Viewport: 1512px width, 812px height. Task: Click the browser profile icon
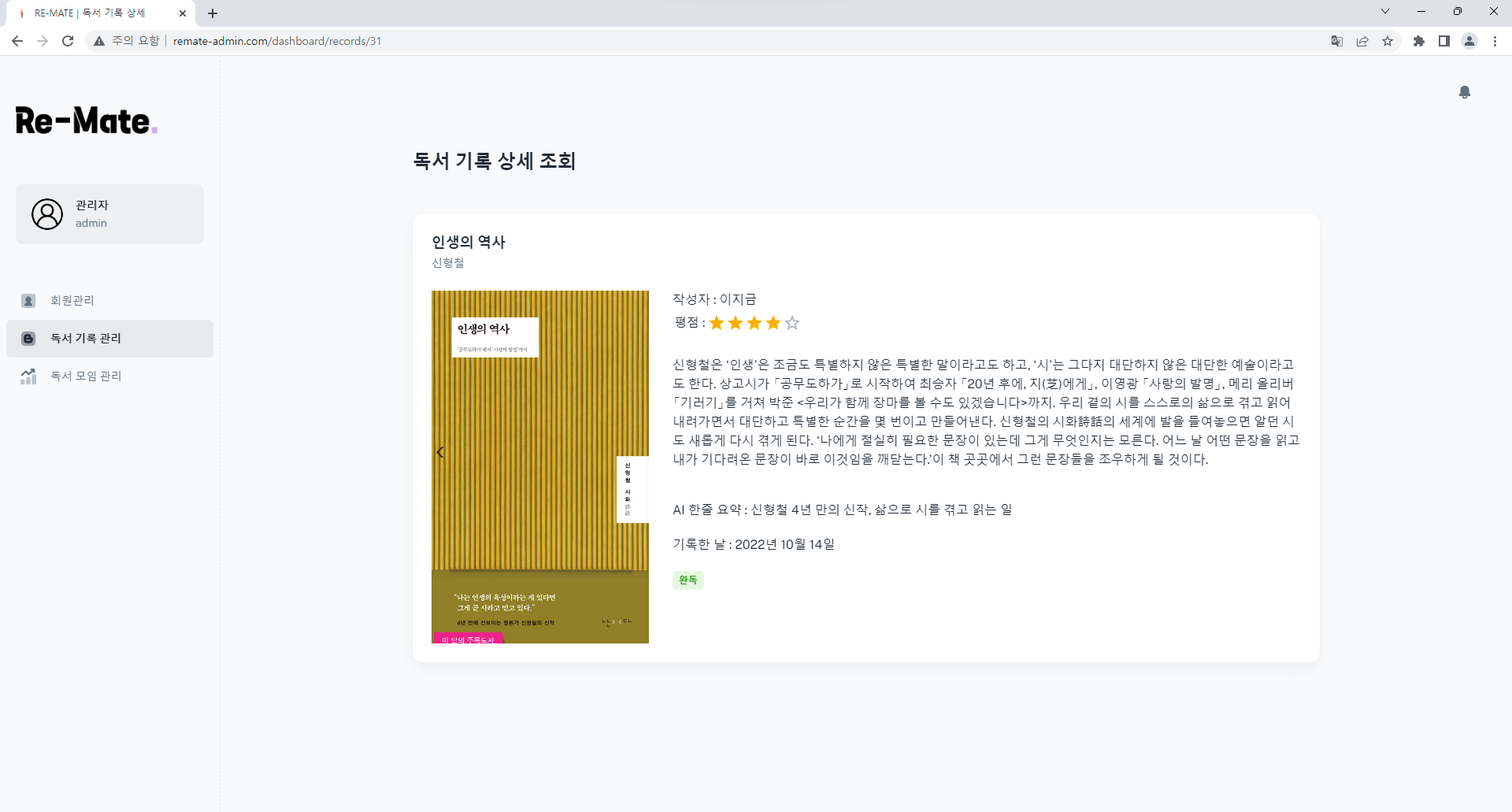coord(1469,41)
